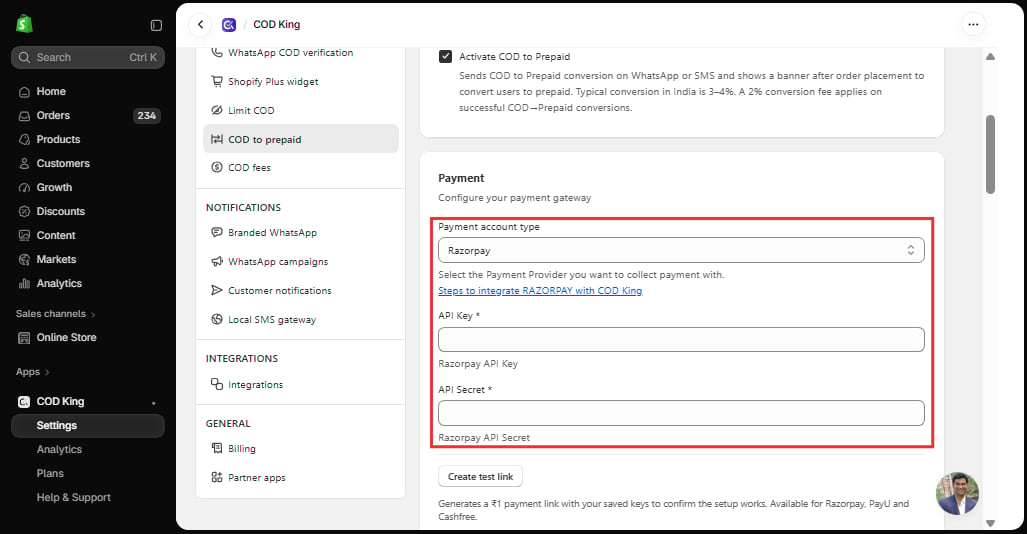Click the Online Store icon
The image size is (1027, 534).
[24, 338]
